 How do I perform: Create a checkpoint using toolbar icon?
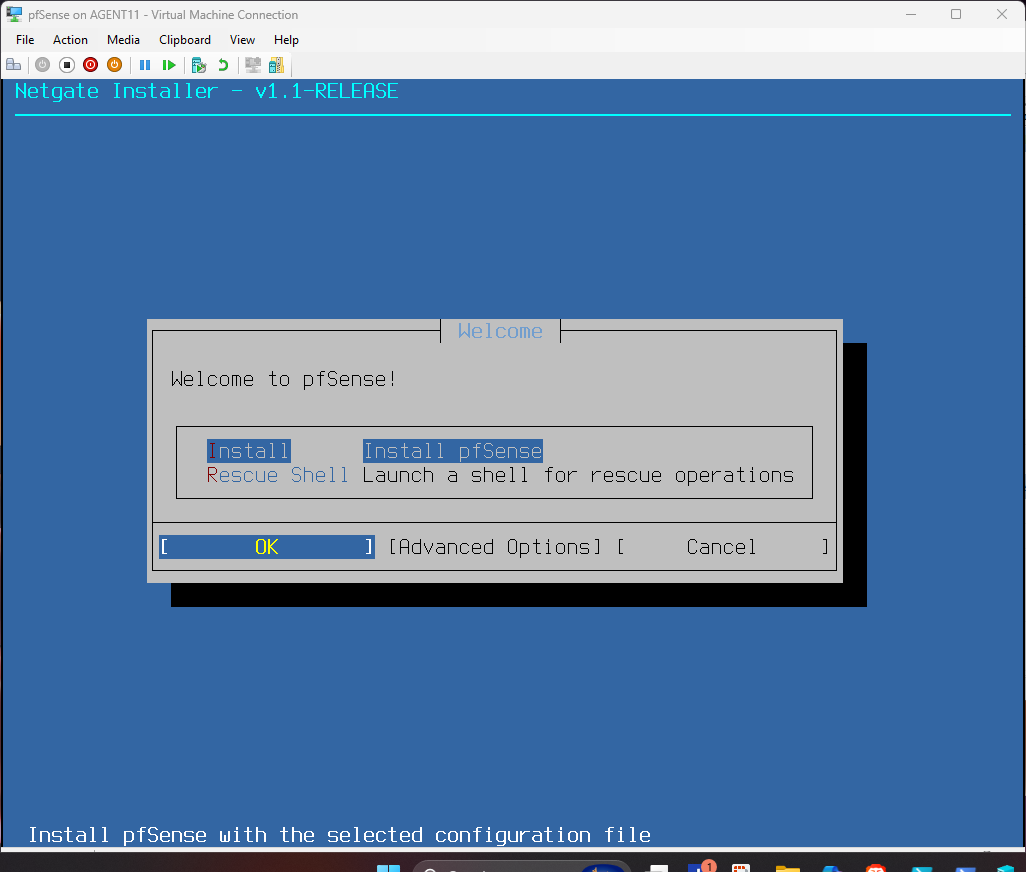click(x=199, y=65)
